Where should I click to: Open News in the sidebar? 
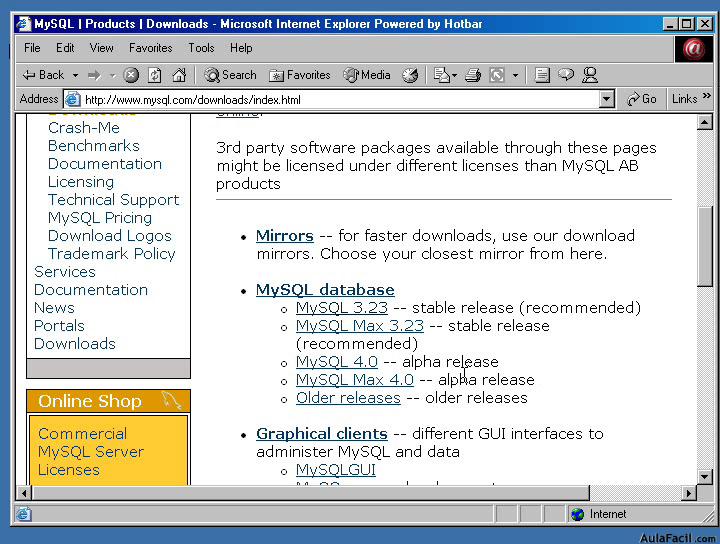54,308
